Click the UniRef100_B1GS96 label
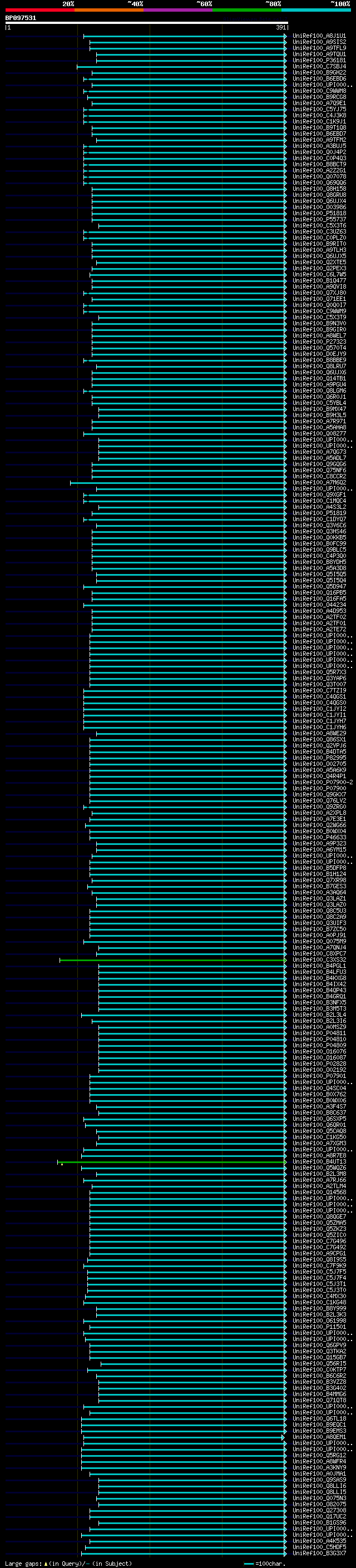 pyautogui.click(x=319, y=1523)
